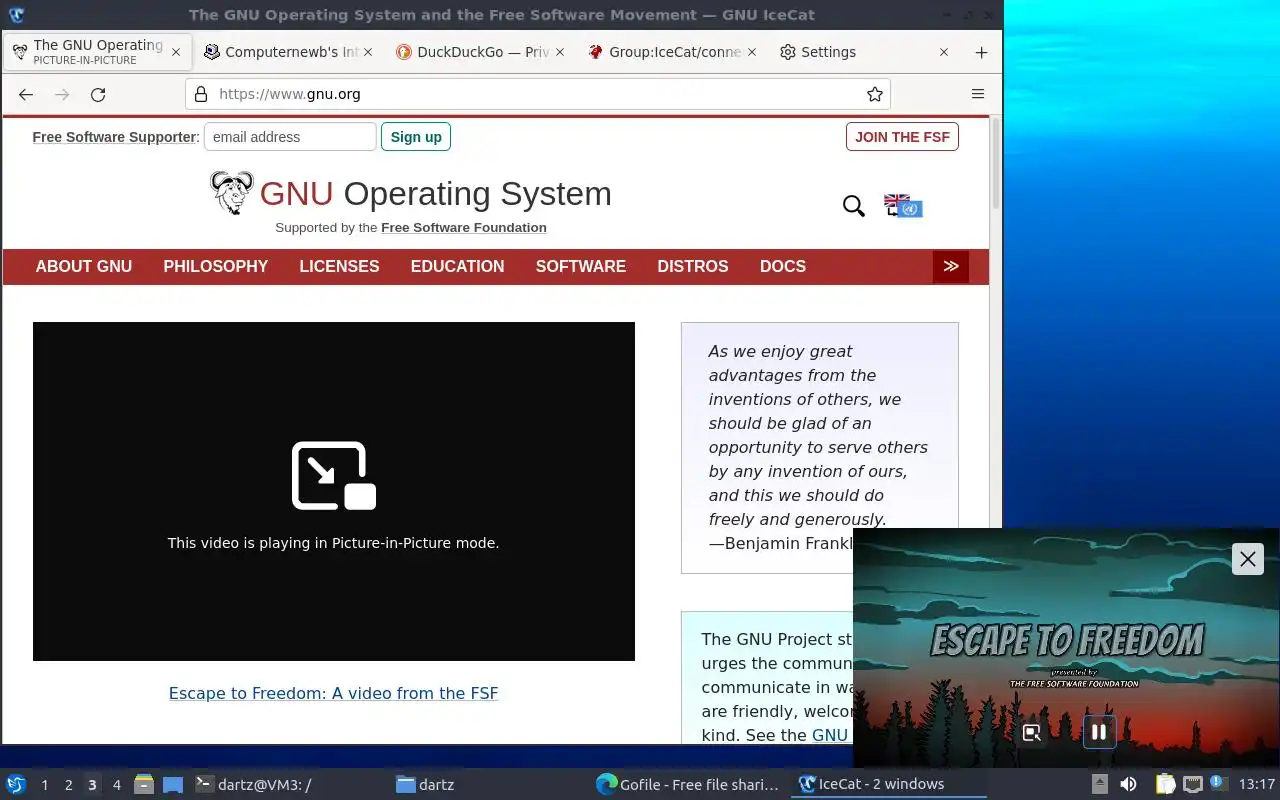Open the SOFTWARE menu item
Viewport: 1280px width, 800px height.
[581, 266]
